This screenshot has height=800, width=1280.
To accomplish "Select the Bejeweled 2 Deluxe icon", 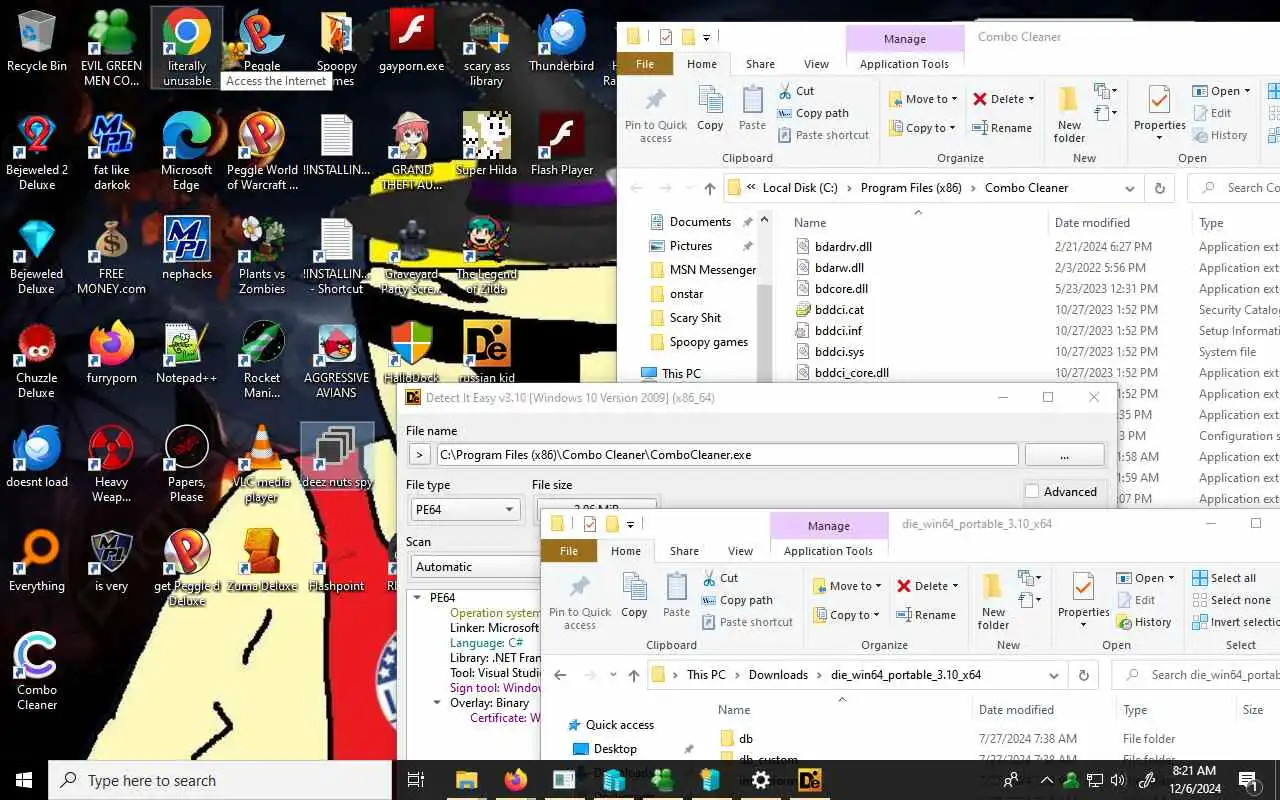I will point(37,152).
